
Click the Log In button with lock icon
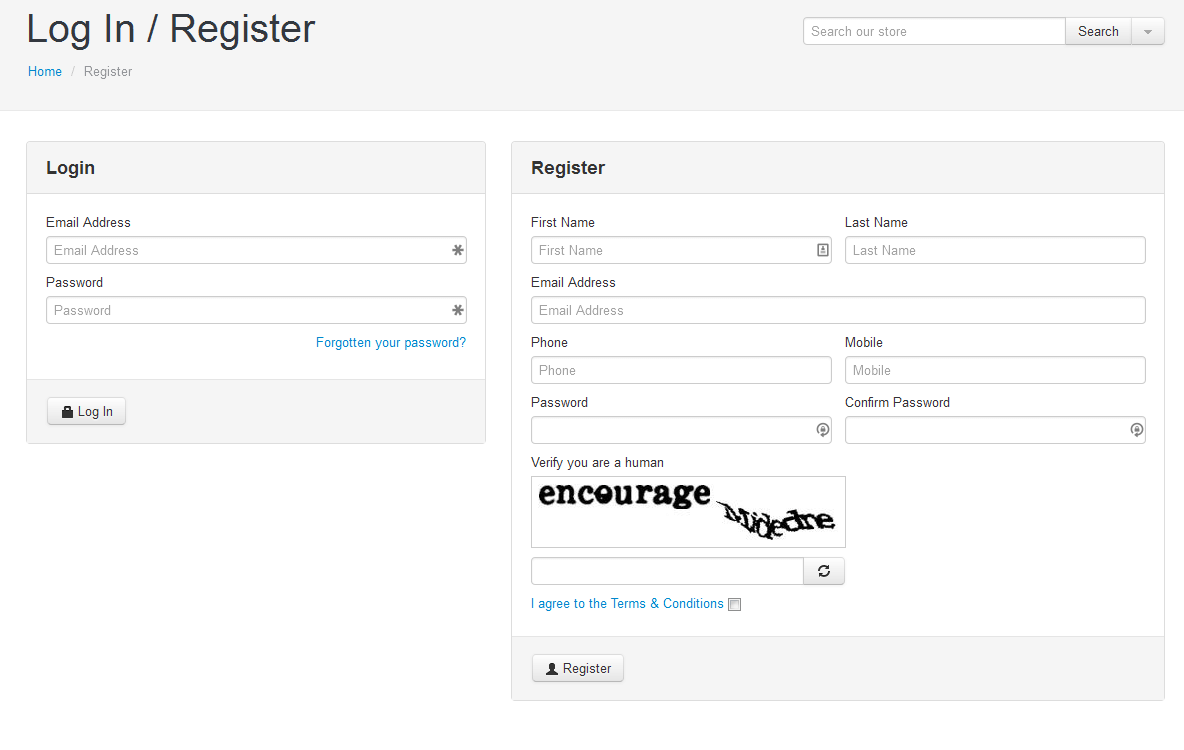87,411
